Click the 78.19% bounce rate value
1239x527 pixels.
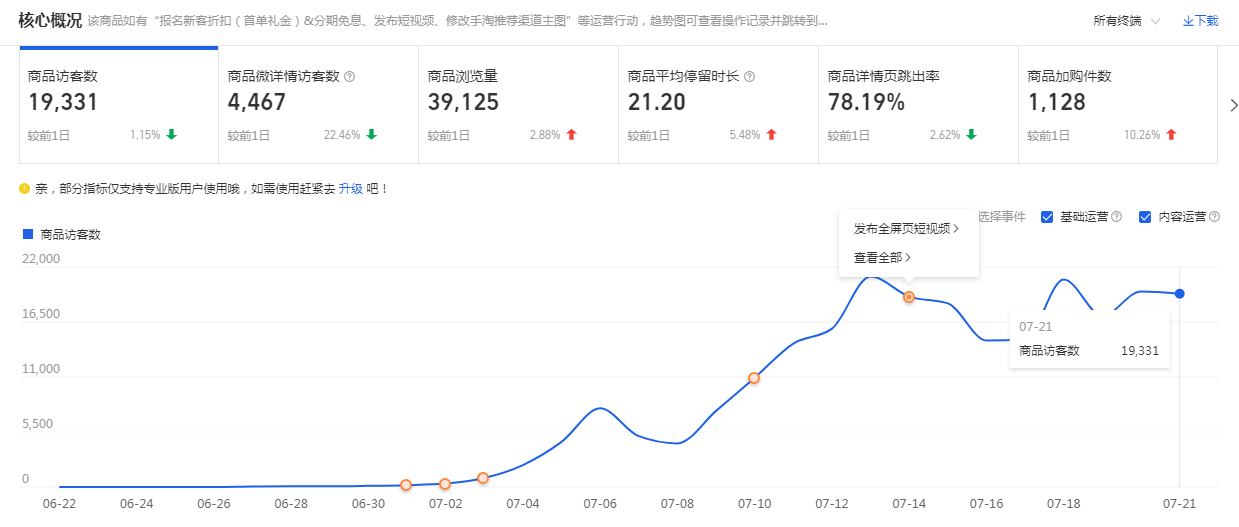click(866, 102)
